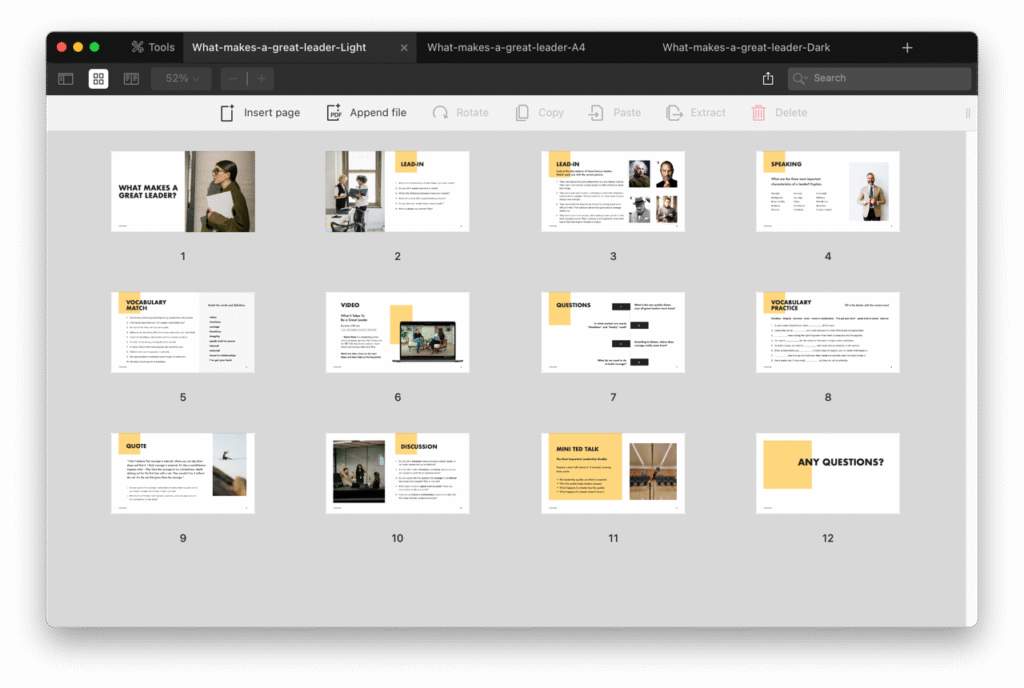Select page 12 Any Questions thumbnail
This screenshot has width=1024, height=688.
point(827,474)
